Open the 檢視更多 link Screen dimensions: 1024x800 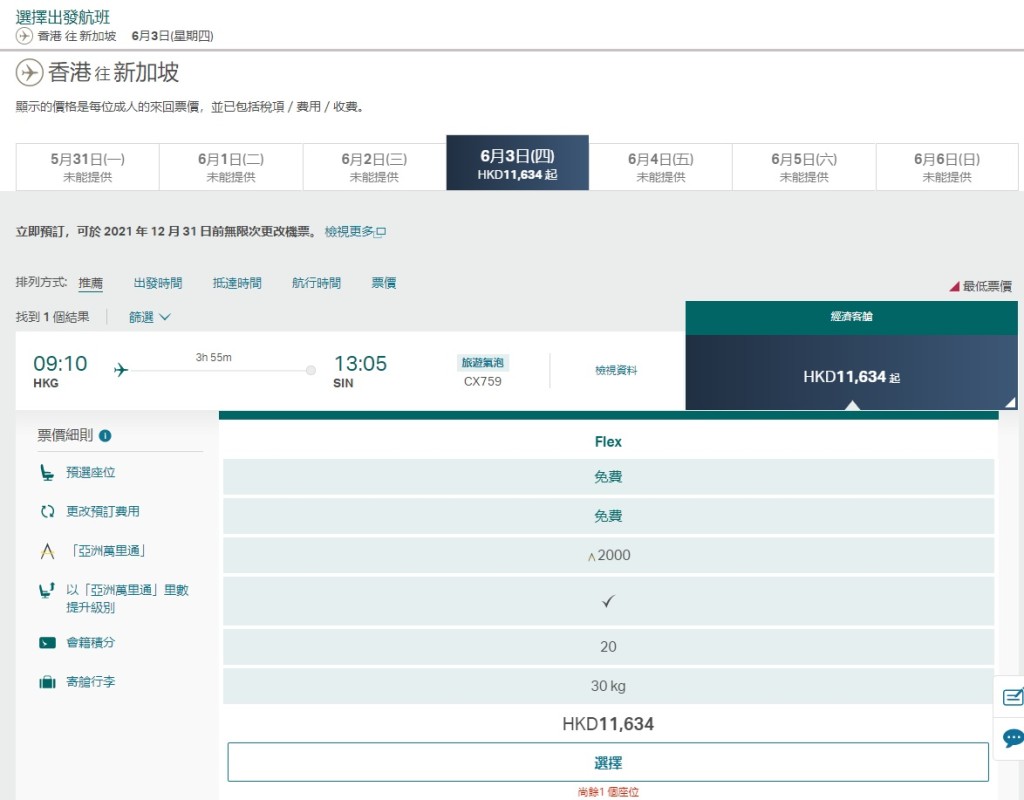(355, 232)
